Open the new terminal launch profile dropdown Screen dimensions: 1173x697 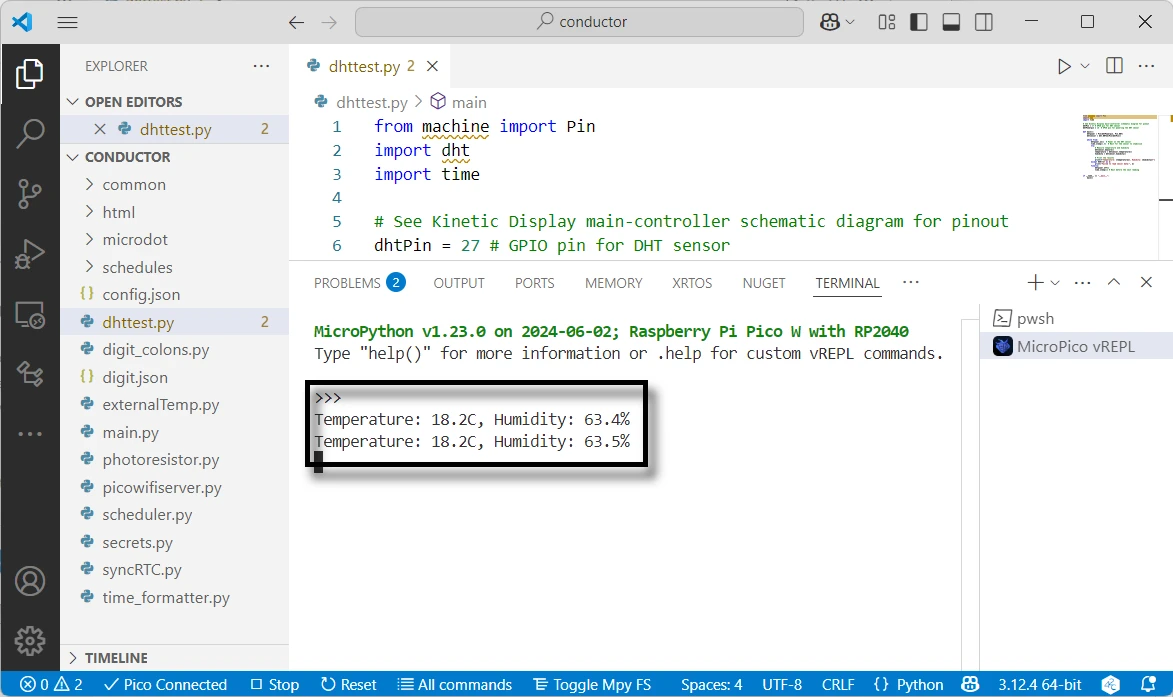coord(1055,283)
